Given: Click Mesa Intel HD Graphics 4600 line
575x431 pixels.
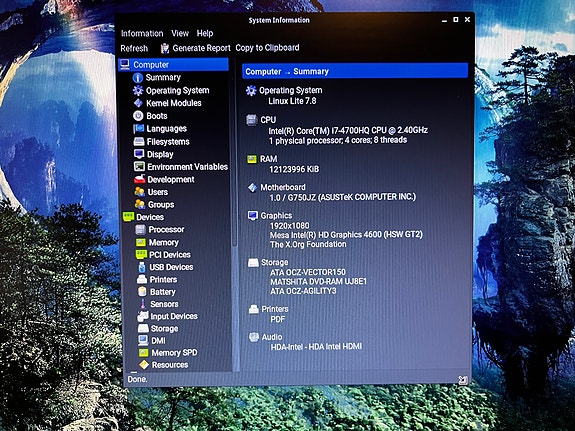Looking at the screenshot, I should coord(346,235).
